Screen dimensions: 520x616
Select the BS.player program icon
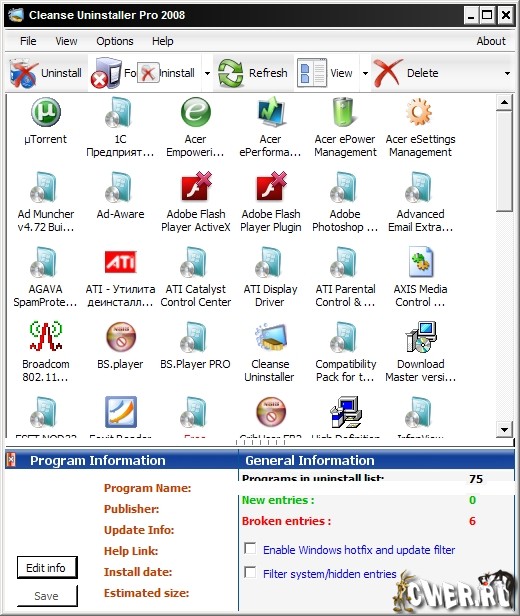pyautogui.click(x=120, y=337)
